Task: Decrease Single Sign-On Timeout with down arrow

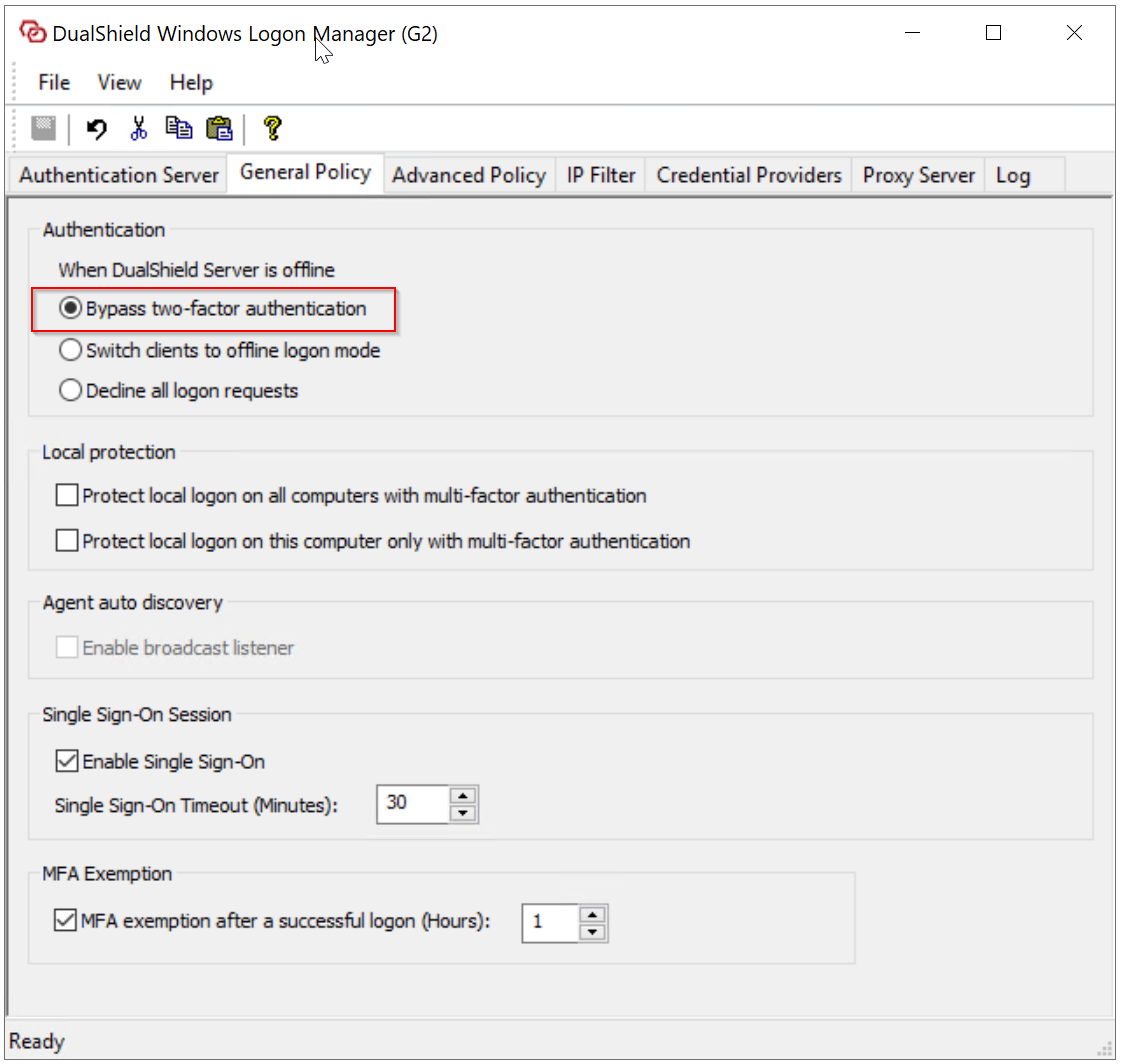Action: coord(462,813)
